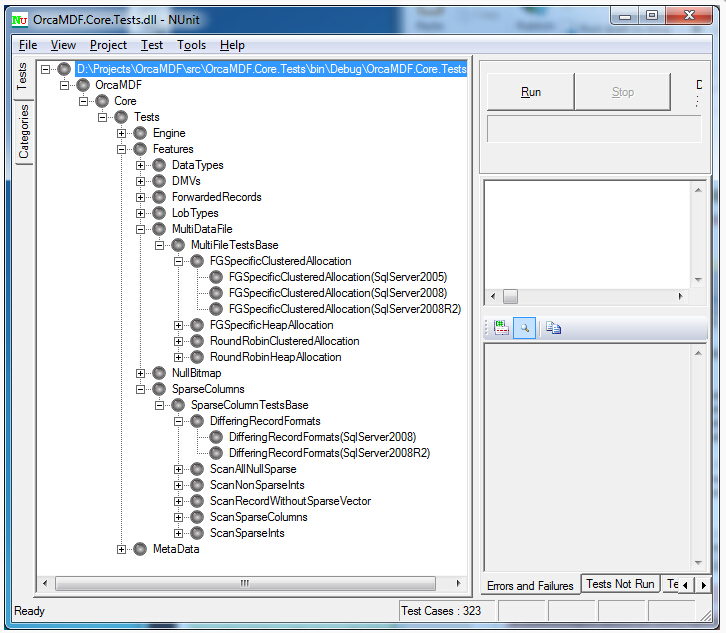Click the error list horizontal scrollbar thumb

click(x=510, y=296)
